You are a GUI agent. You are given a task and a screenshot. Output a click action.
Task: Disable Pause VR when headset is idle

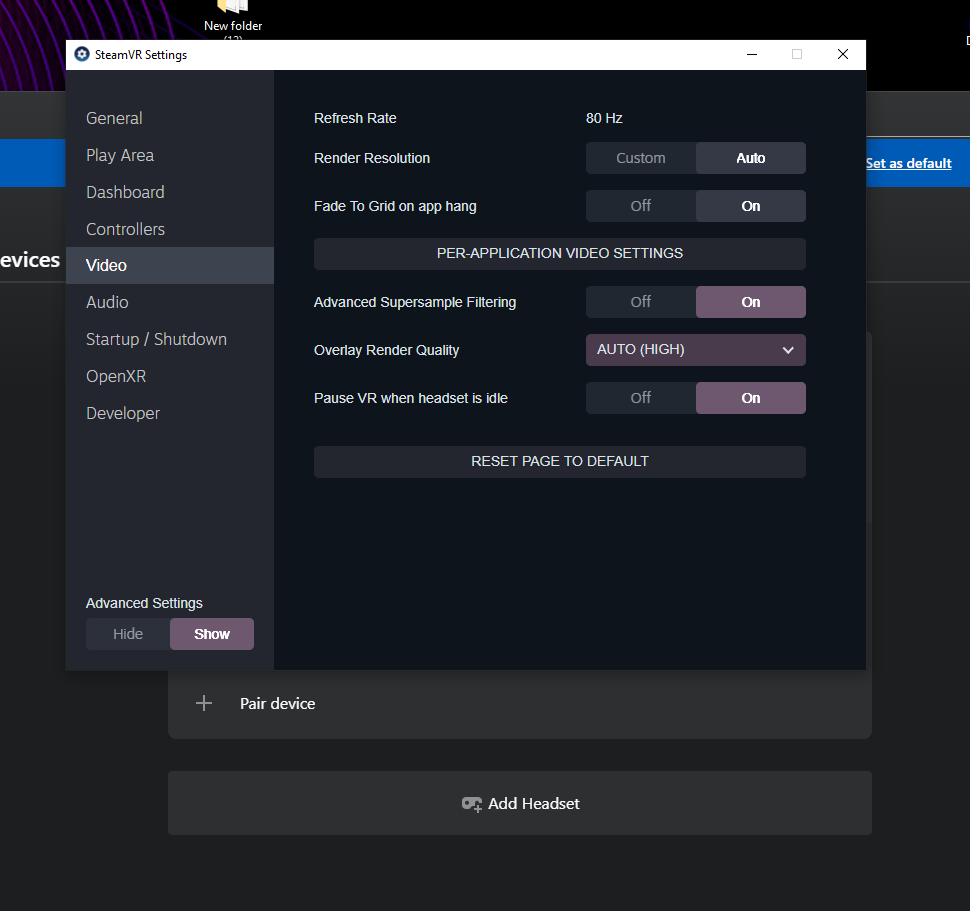(x=640, y=398)
